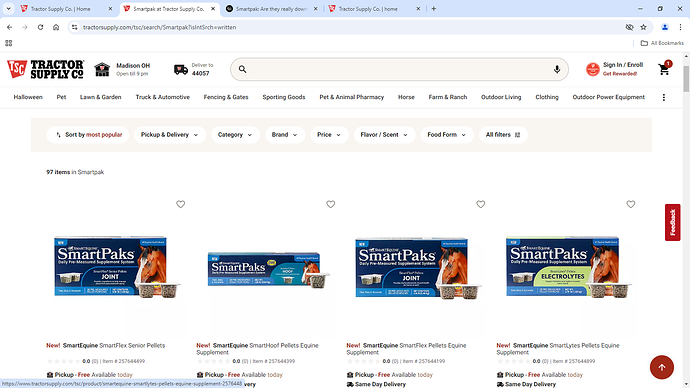690x388 pixels.
Task: Click the delivery truck icon
Action: 181,70
